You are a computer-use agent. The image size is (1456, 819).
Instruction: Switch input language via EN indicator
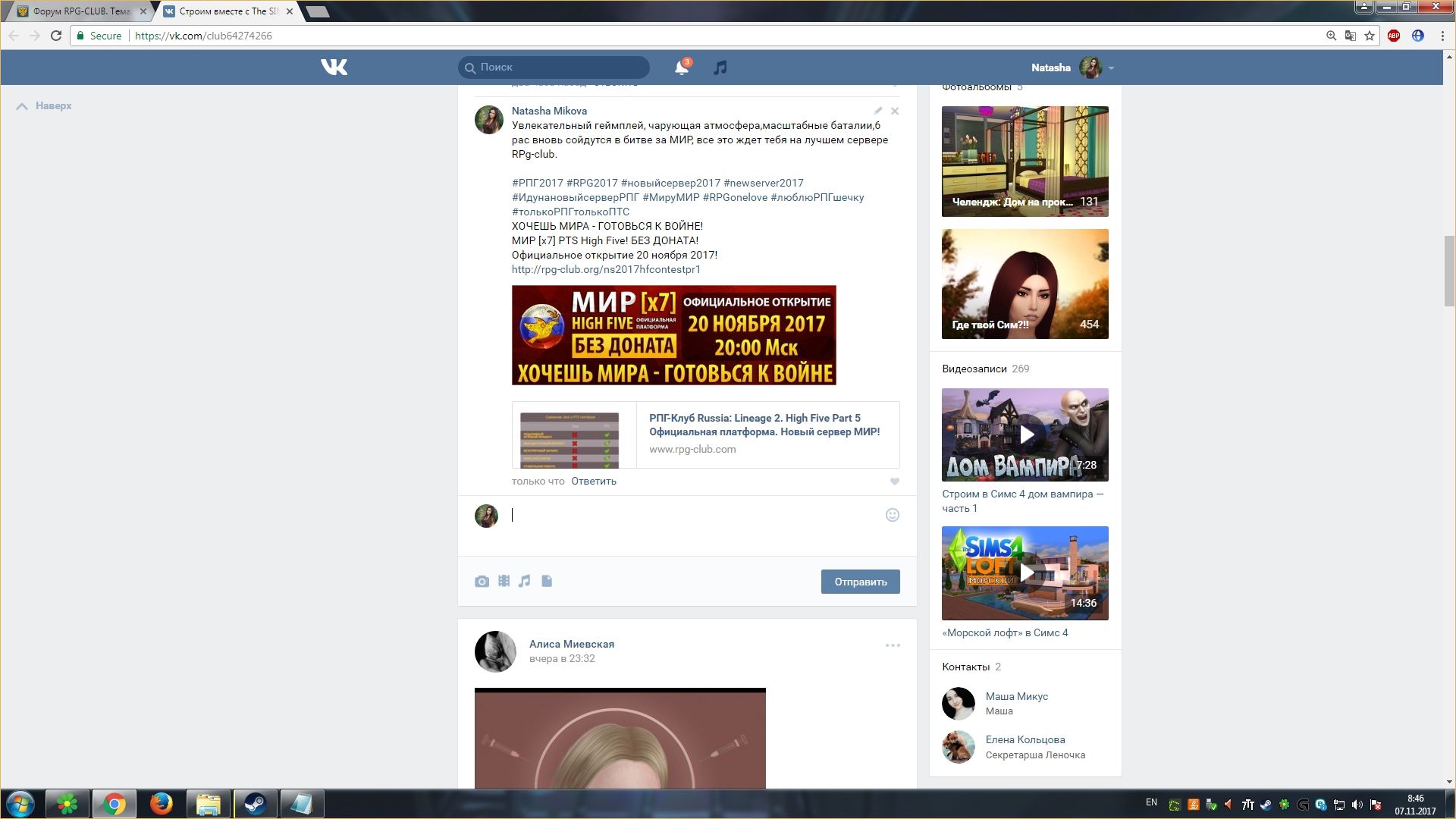pyautogui.click(x=1151, y=802)
